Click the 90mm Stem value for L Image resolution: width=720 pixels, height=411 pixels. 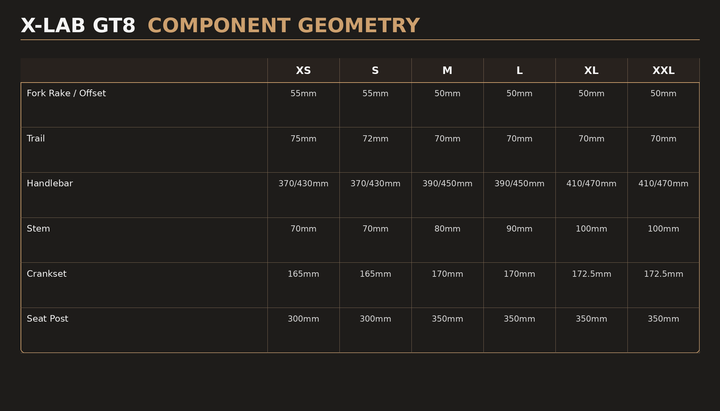point(519,229)
